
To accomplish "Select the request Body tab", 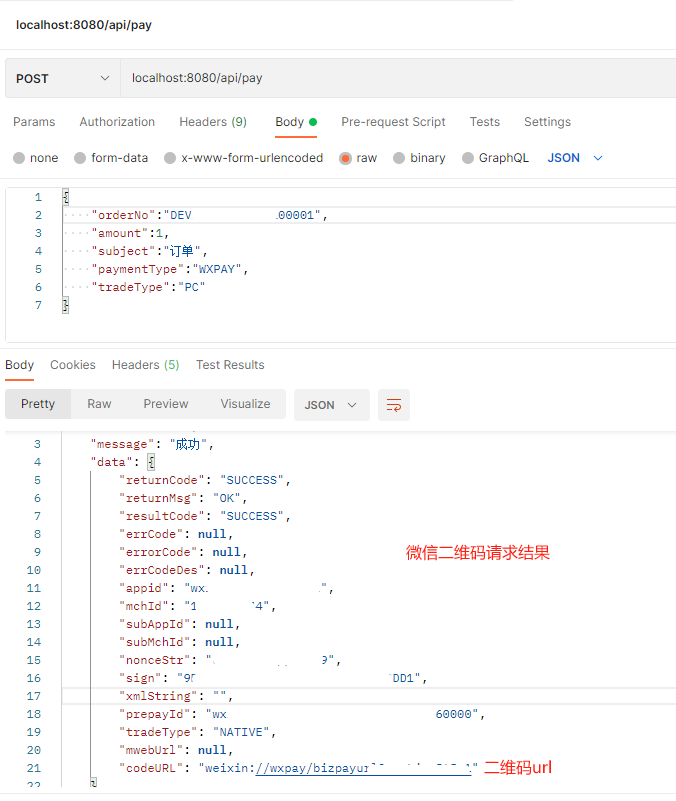I will [296, 122].
